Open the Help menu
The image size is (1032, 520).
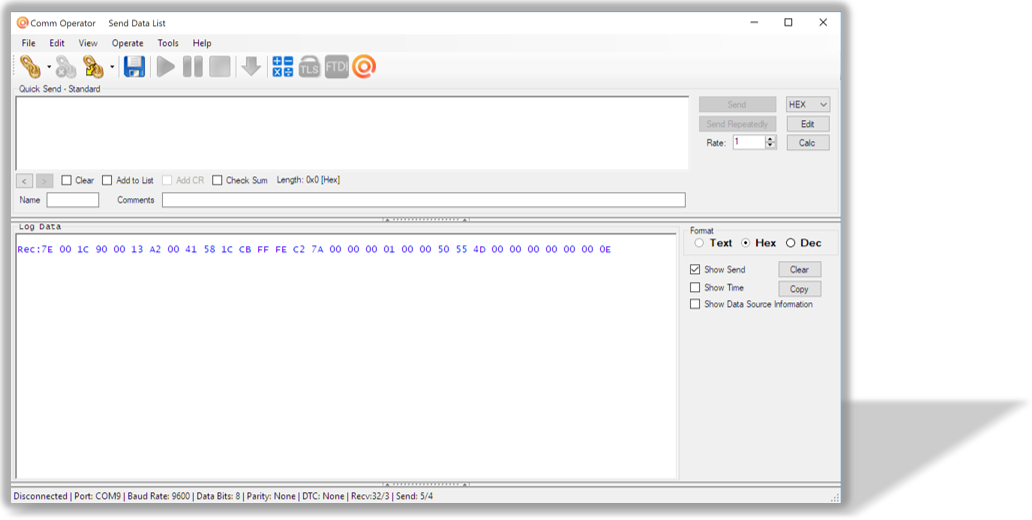click(202, 43)
